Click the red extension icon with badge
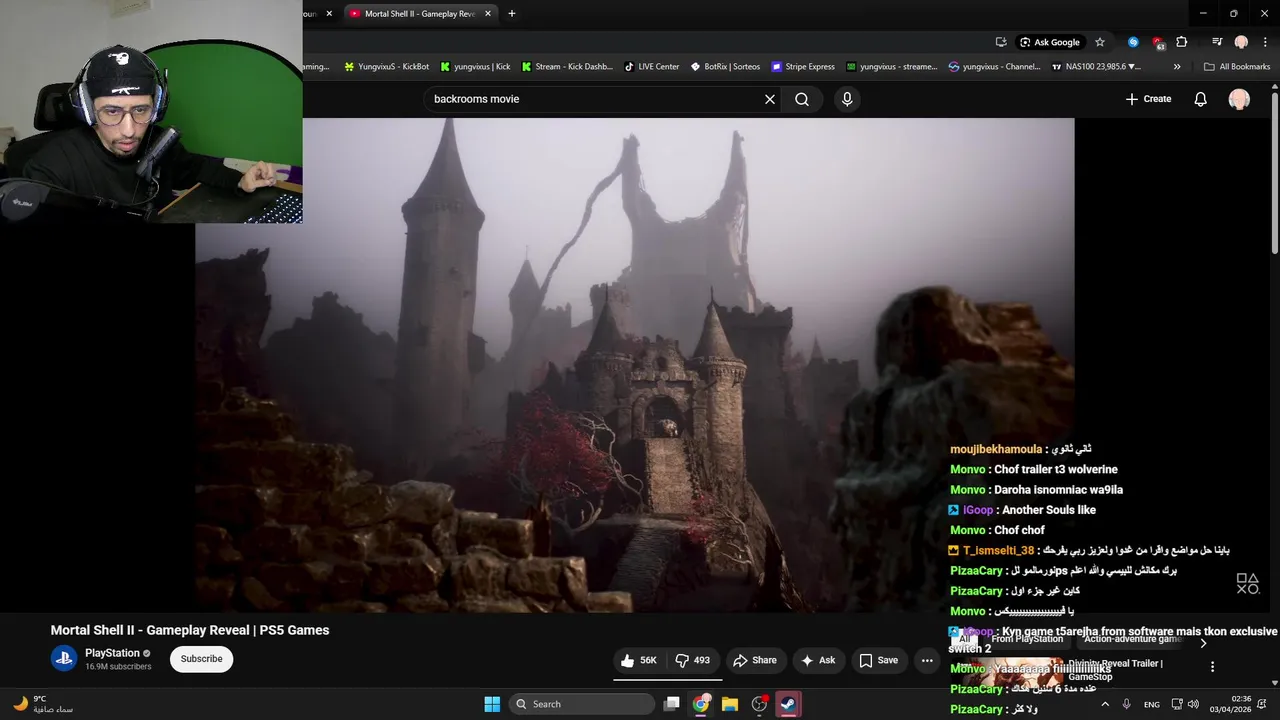Viewport: 1280px width, 720px height. pos(1158,42)
